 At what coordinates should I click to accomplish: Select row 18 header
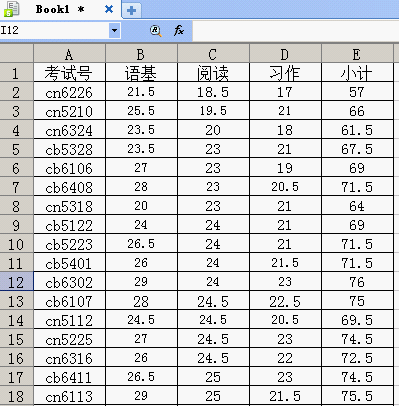coord(17,395)
